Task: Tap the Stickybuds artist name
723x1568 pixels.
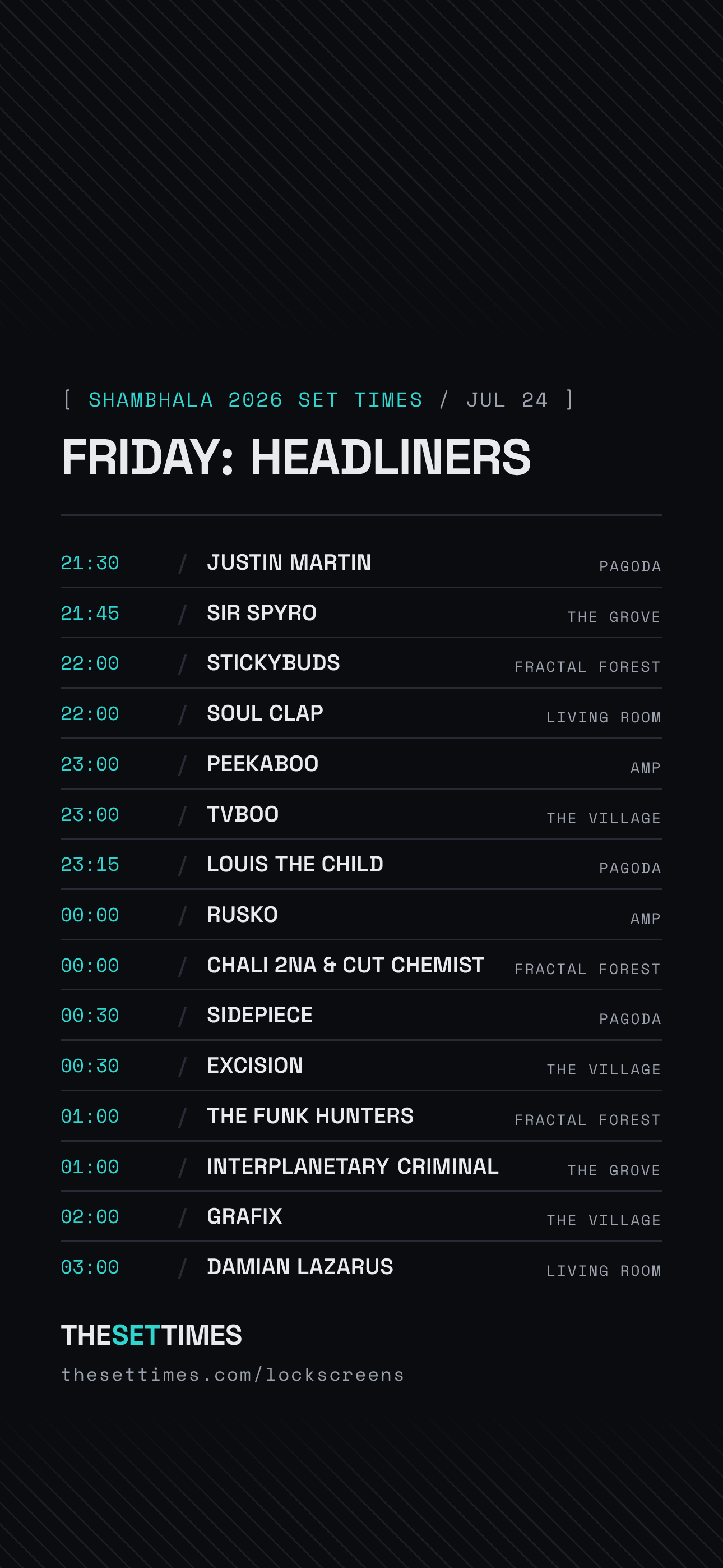Action: click(x=274, y=663)
